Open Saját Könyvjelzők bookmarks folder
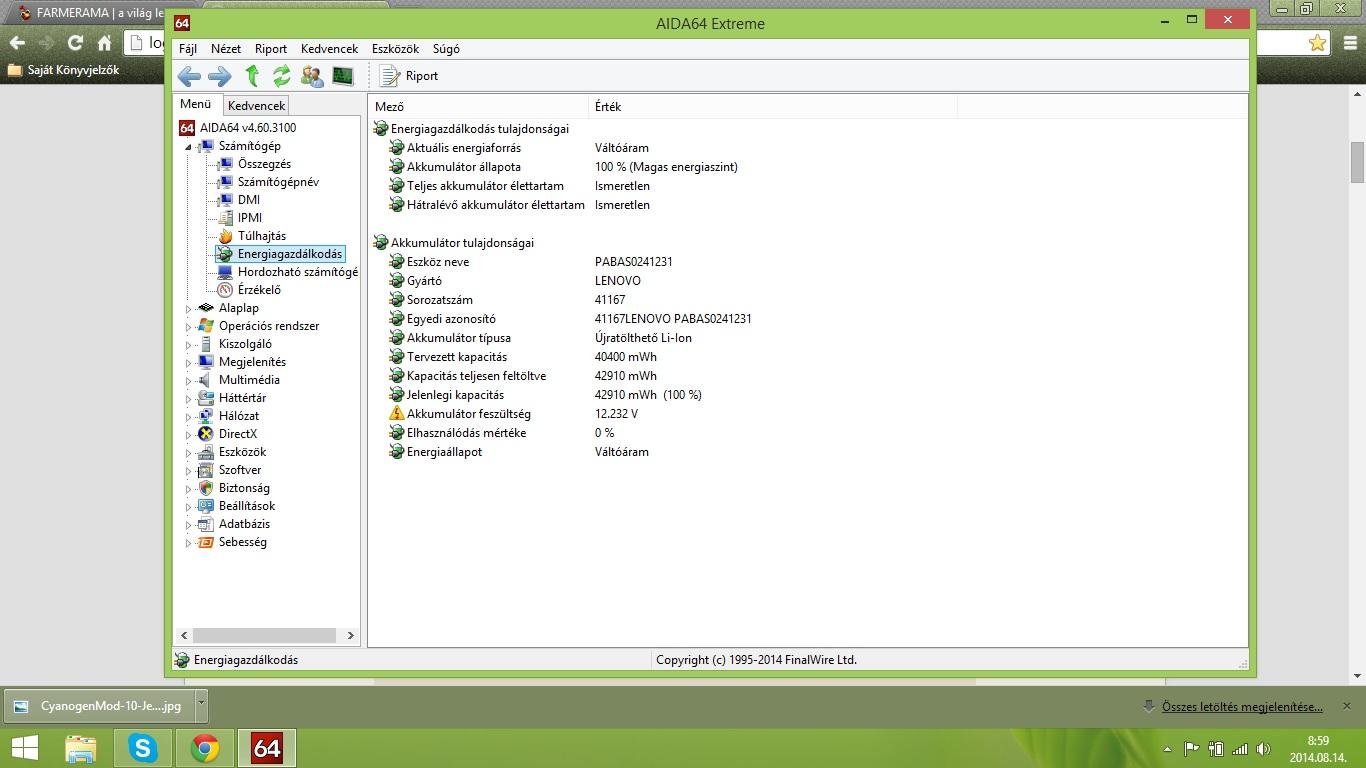This screenshot has height=768, width=1366. pos(63,70)
